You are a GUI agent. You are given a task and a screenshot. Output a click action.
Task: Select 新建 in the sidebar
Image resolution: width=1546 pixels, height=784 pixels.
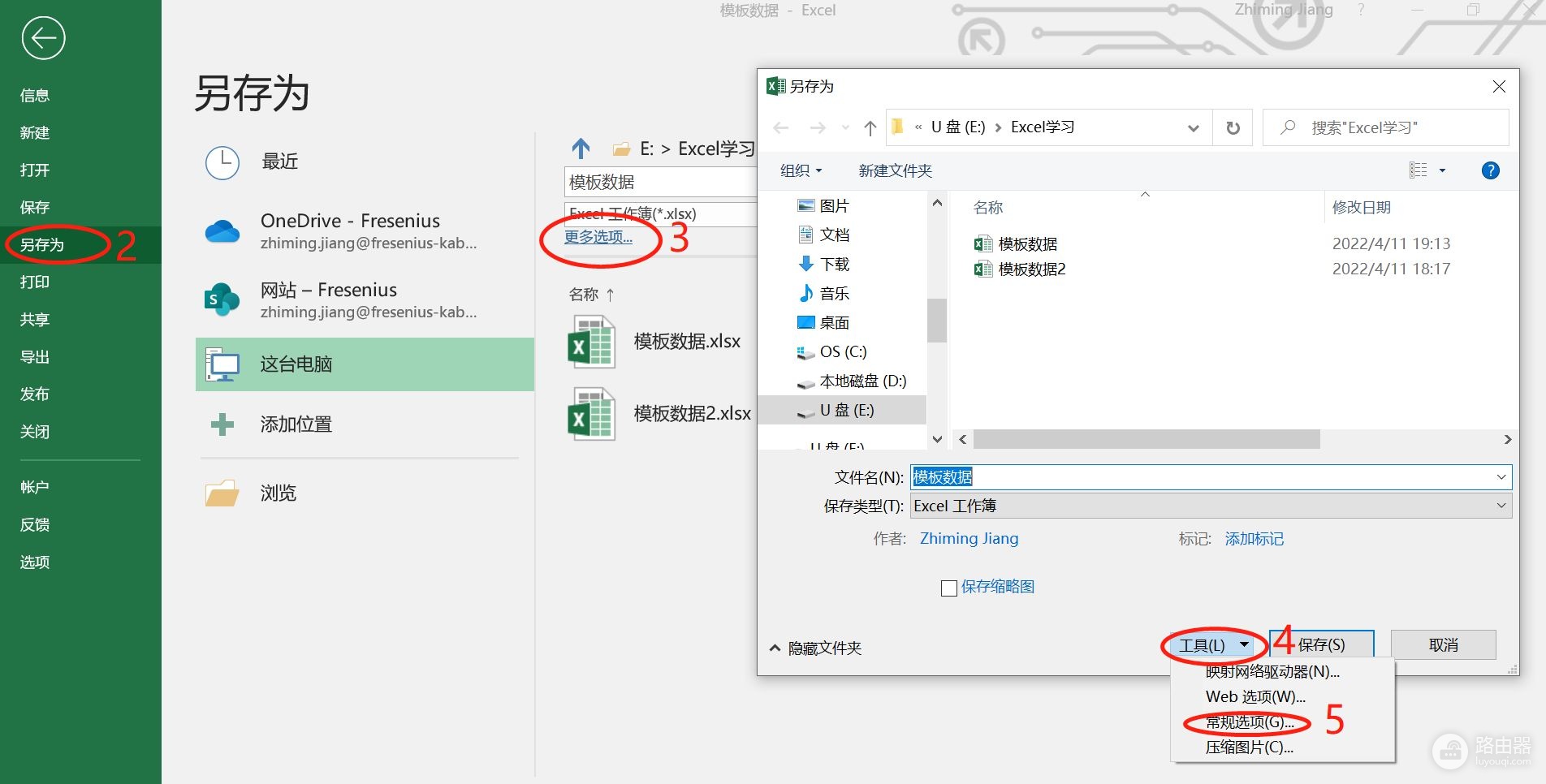pos(35,132)
